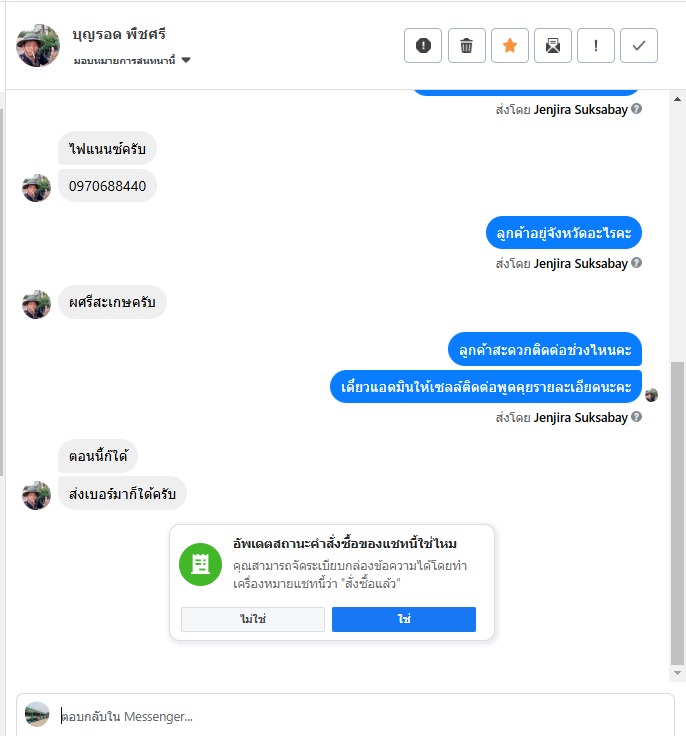
Task: Click scrollbar up arrow in chat
Action: pyautogui.click(x=677, y=99)
